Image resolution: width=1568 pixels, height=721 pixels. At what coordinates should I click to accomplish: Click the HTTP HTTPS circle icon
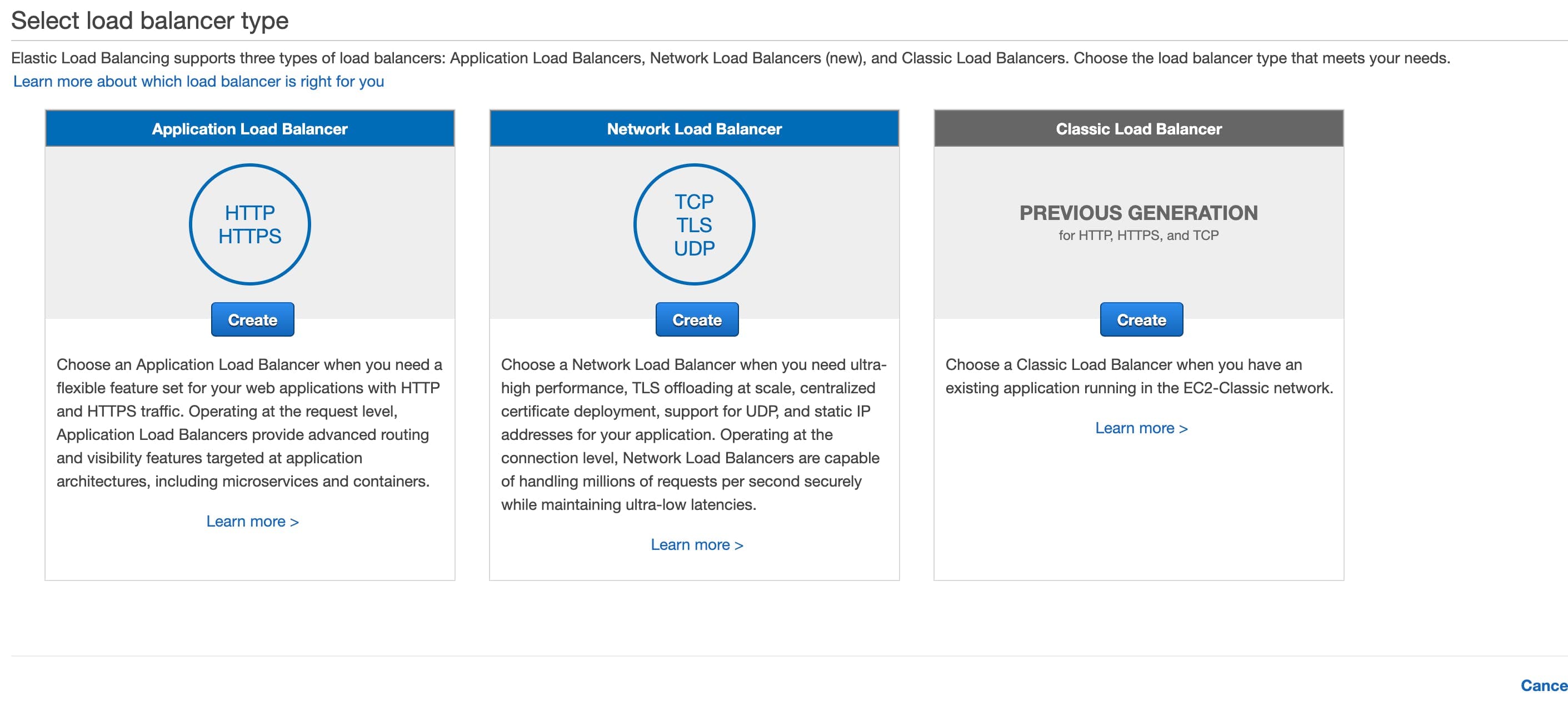coord(250,224)
